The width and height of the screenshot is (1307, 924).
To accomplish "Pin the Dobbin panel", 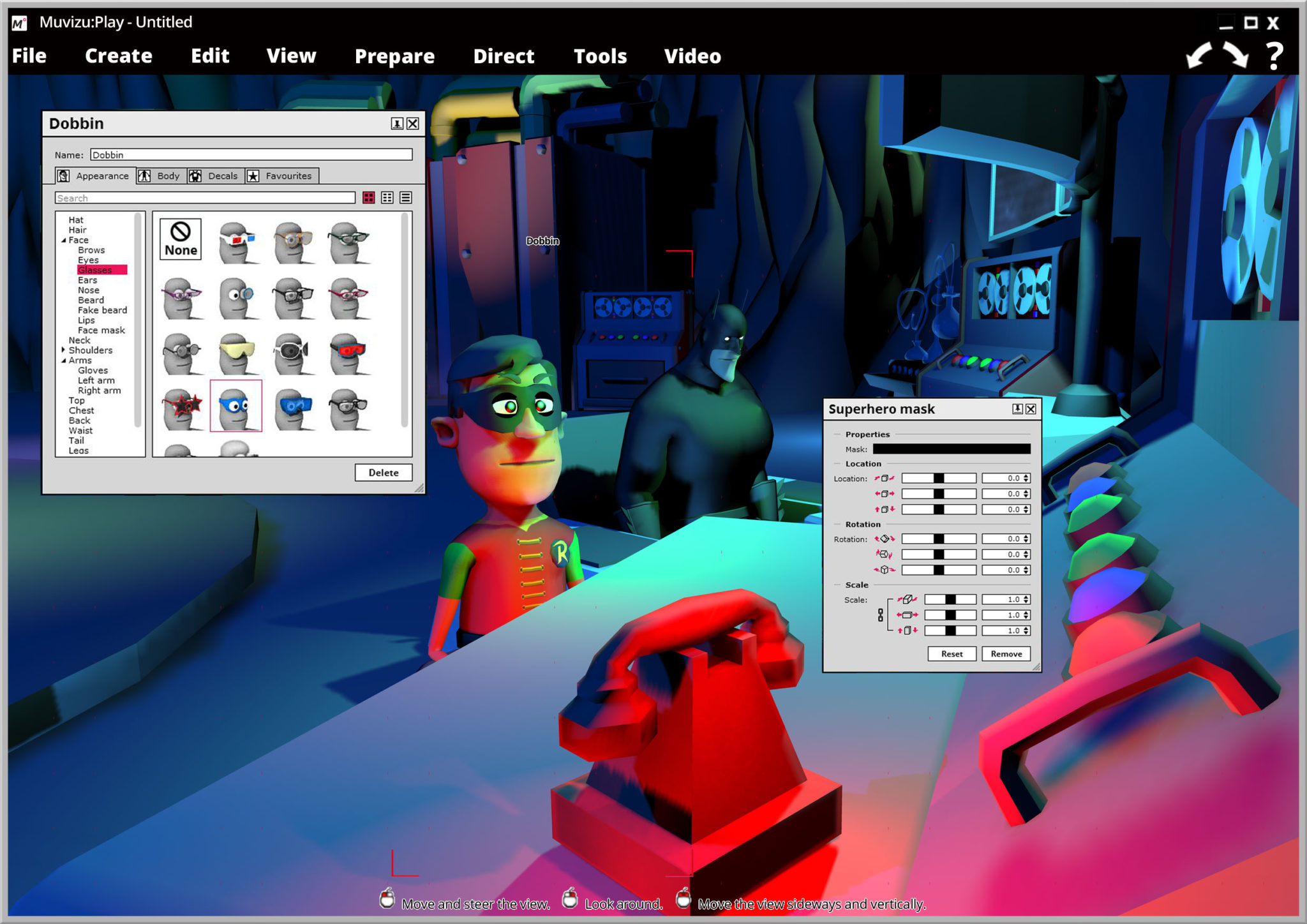I will coord(397,124).
